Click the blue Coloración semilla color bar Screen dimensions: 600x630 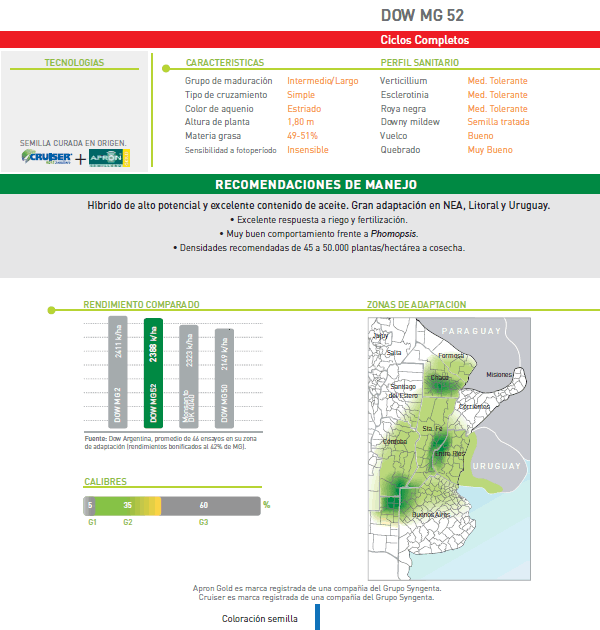(317, 617)
